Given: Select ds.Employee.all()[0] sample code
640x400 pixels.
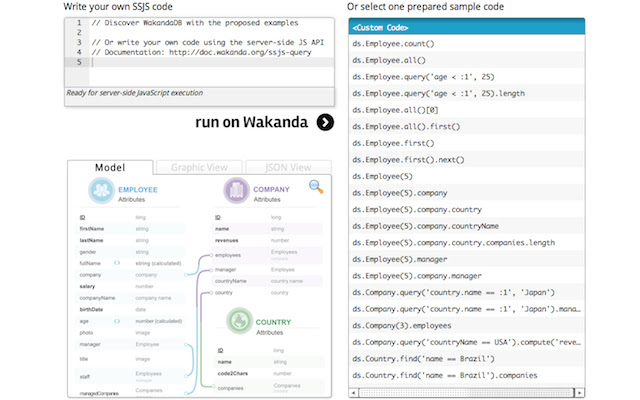Looking at the screenshot, I should pos(467,110).
